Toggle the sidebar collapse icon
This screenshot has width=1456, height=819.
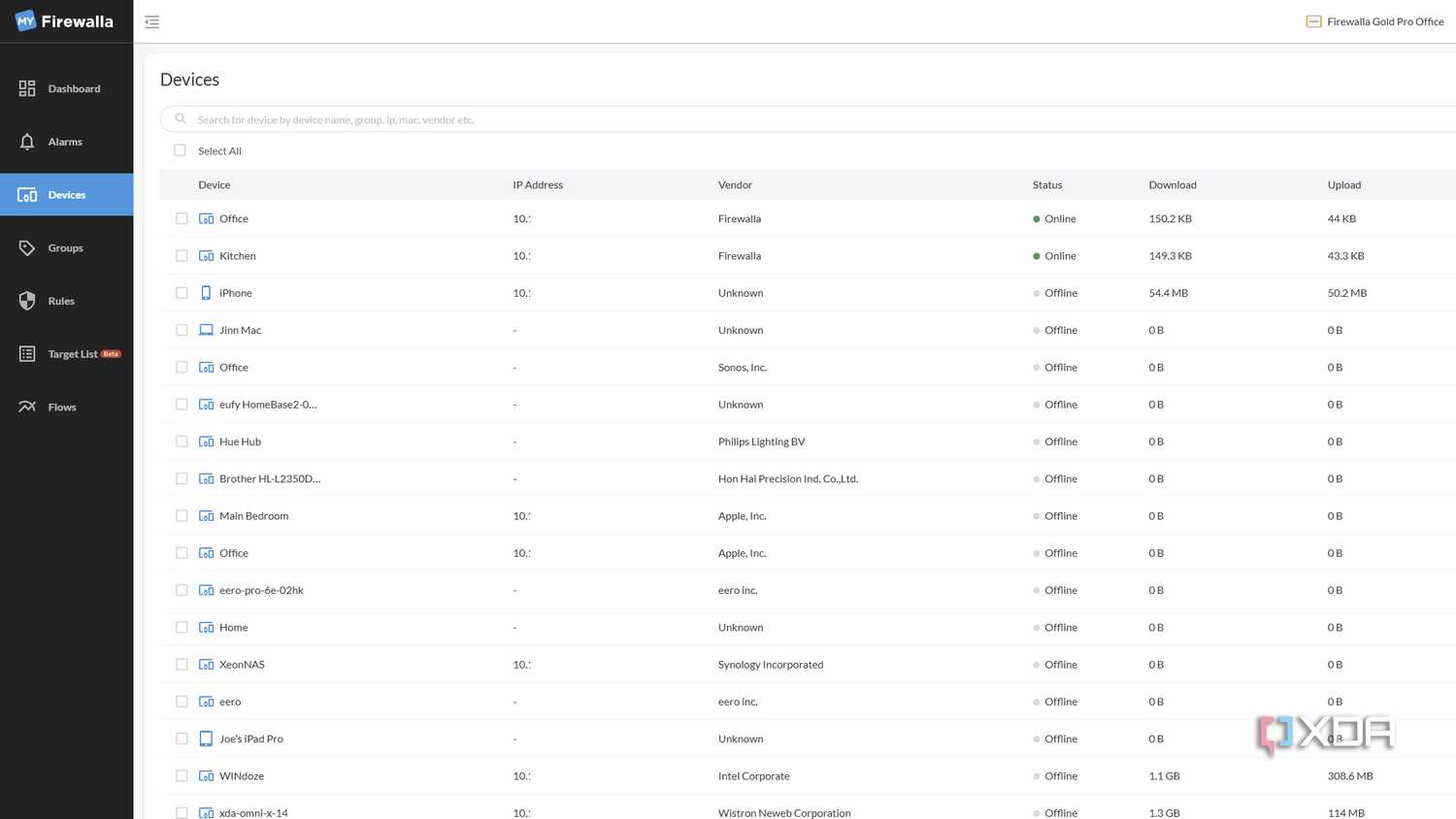152,22
